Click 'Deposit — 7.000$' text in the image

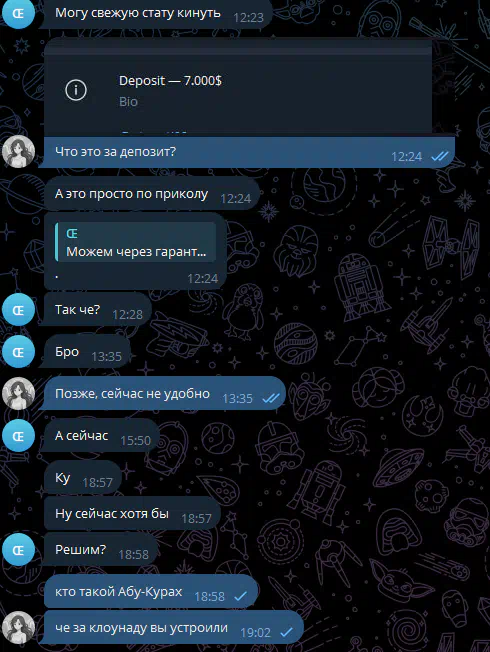tap(170, 80)
